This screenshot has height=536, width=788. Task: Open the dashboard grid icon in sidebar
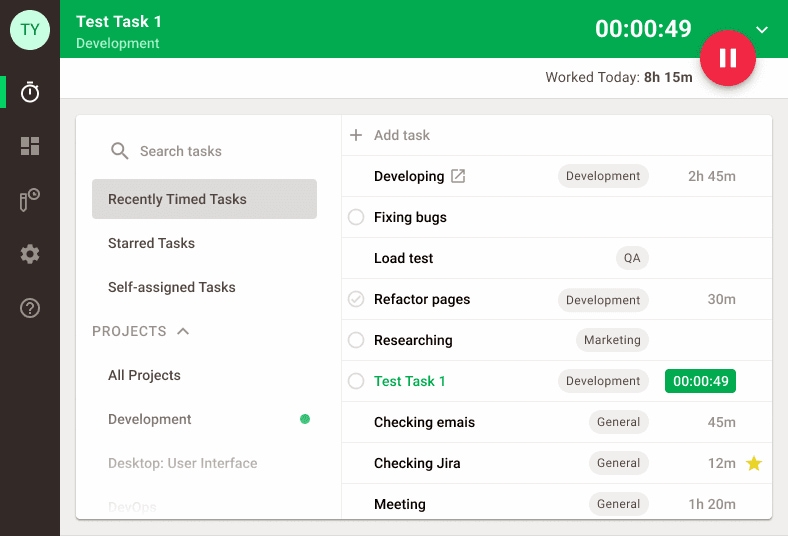pyautogui.click(x=30, y=147)
